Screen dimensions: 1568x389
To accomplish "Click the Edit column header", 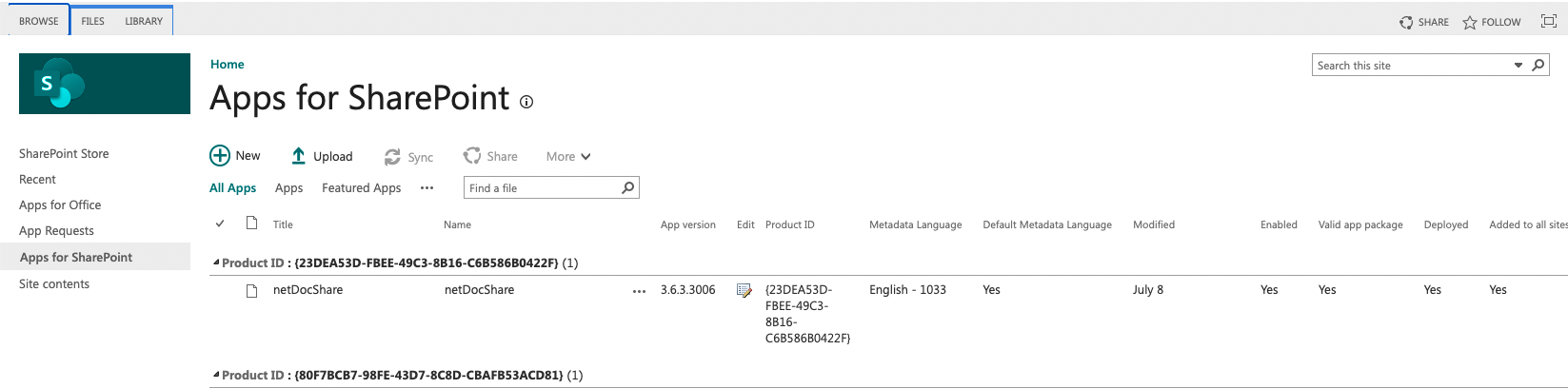I will pyautogui.click(x=745, y=224).
